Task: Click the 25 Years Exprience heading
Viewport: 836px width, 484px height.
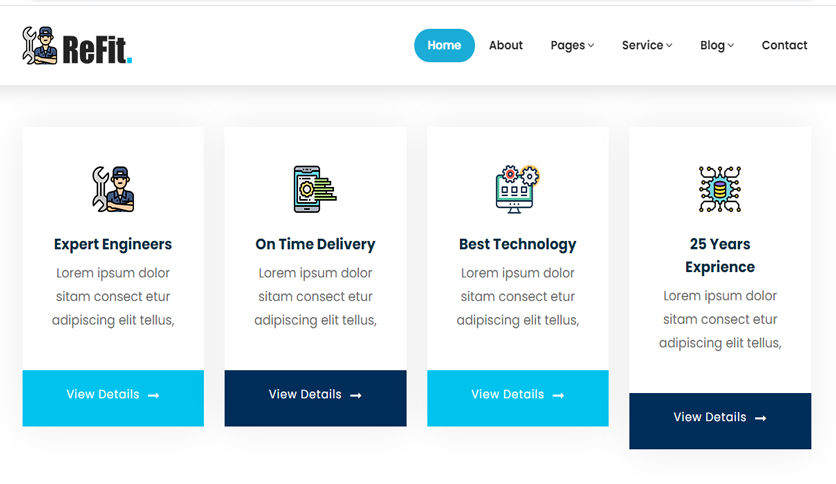Action: pos(720,255)
